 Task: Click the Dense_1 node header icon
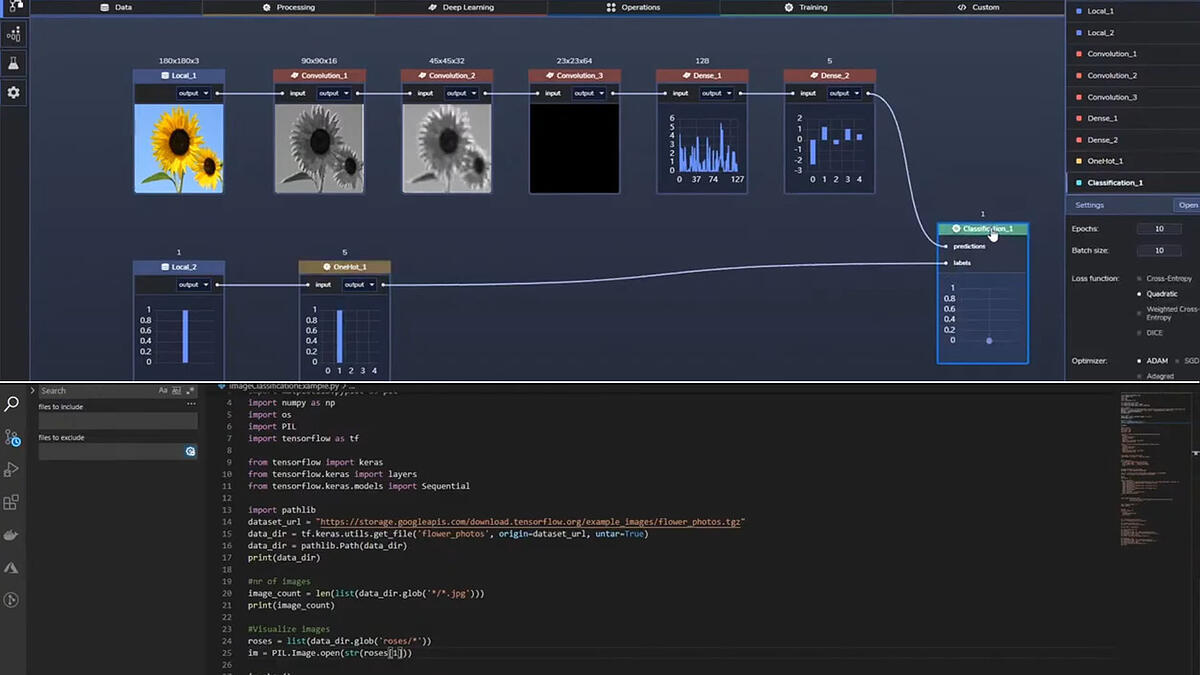click(687, 76)
